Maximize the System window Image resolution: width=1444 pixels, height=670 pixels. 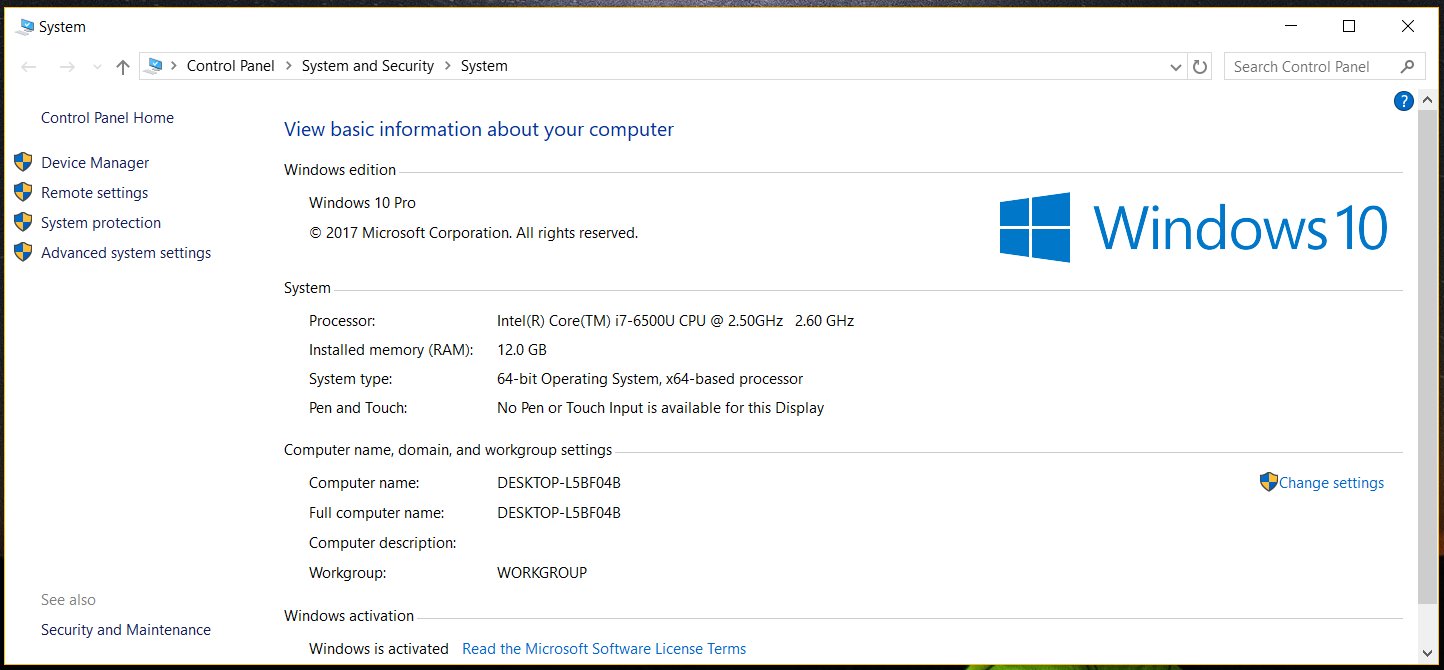[x=1349, y=27]
